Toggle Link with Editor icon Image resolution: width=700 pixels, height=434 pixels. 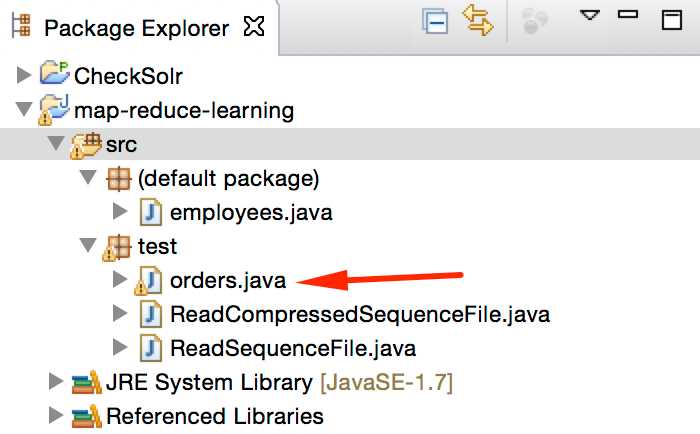click(x=479, y=21)
